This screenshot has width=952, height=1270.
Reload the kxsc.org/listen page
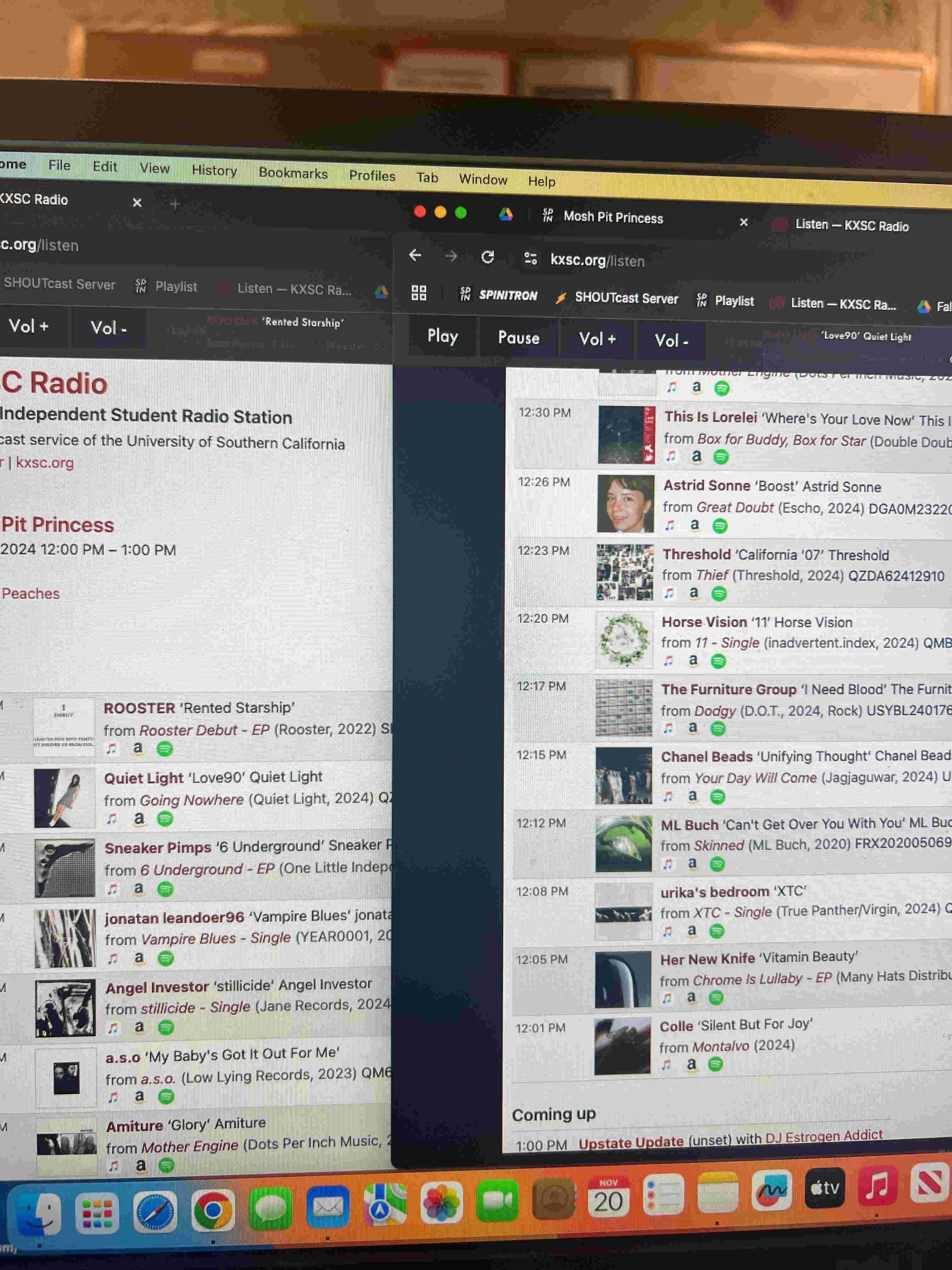point(488,257)
